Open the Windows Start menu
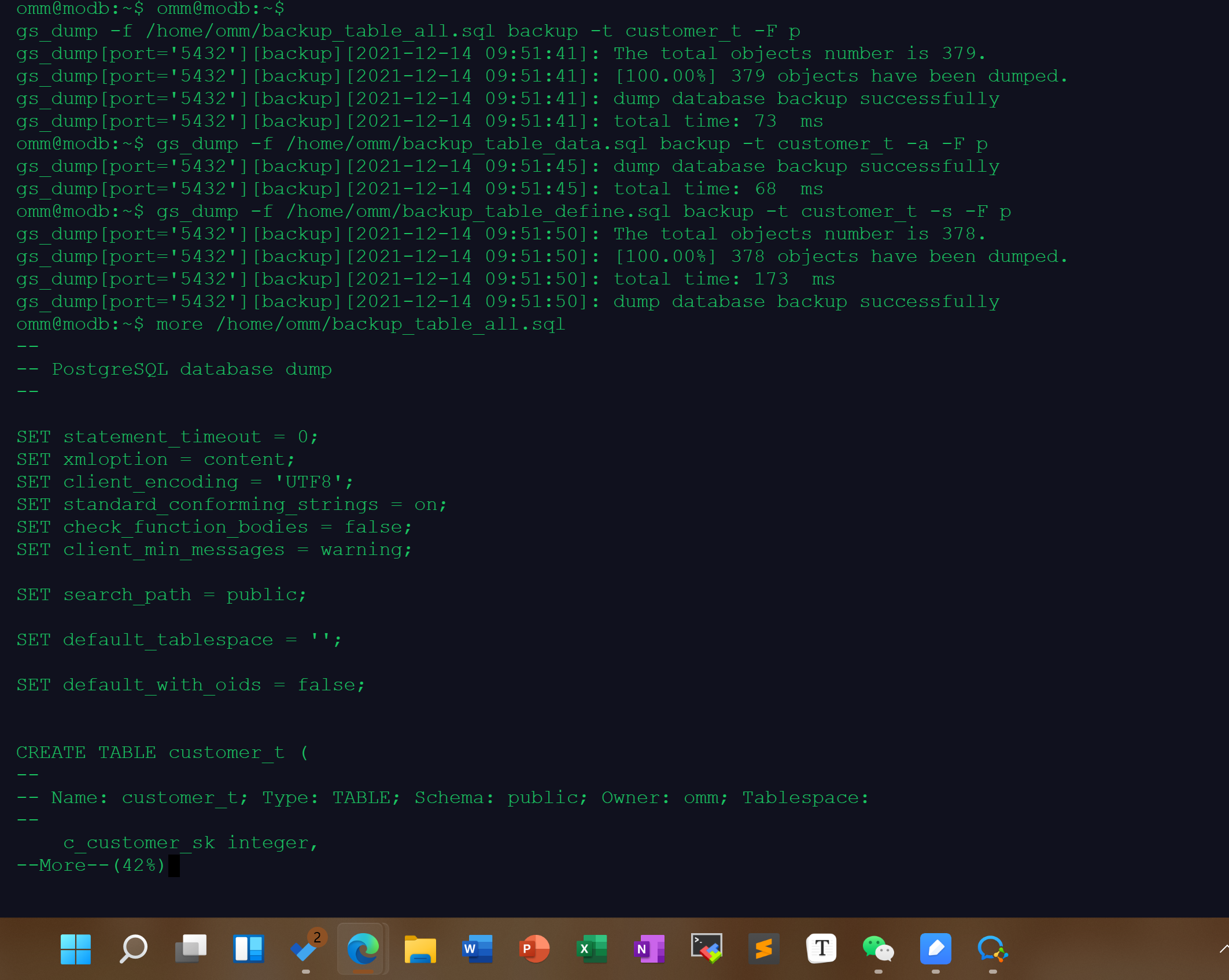Viewport: 1229px width, 980px height. point(76,949)
